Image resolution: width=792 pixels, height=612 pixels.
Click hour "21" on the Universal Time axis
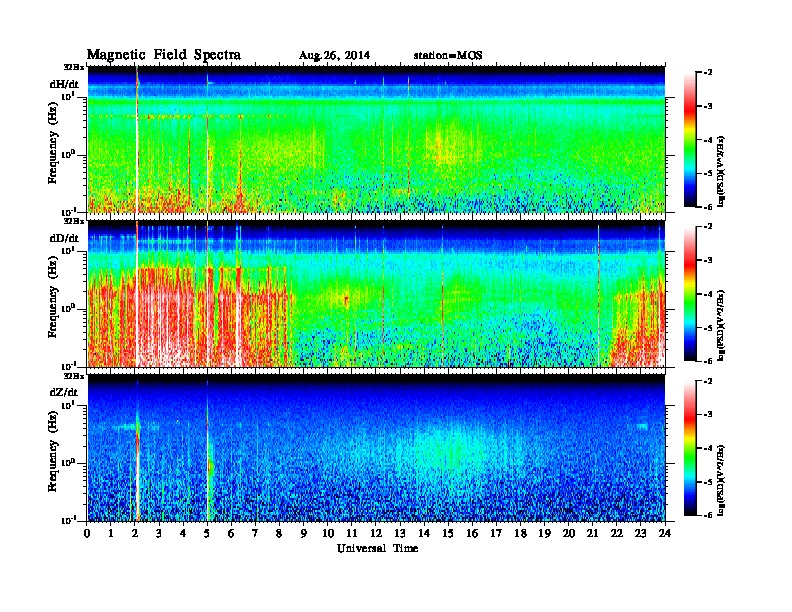point(592,533)
